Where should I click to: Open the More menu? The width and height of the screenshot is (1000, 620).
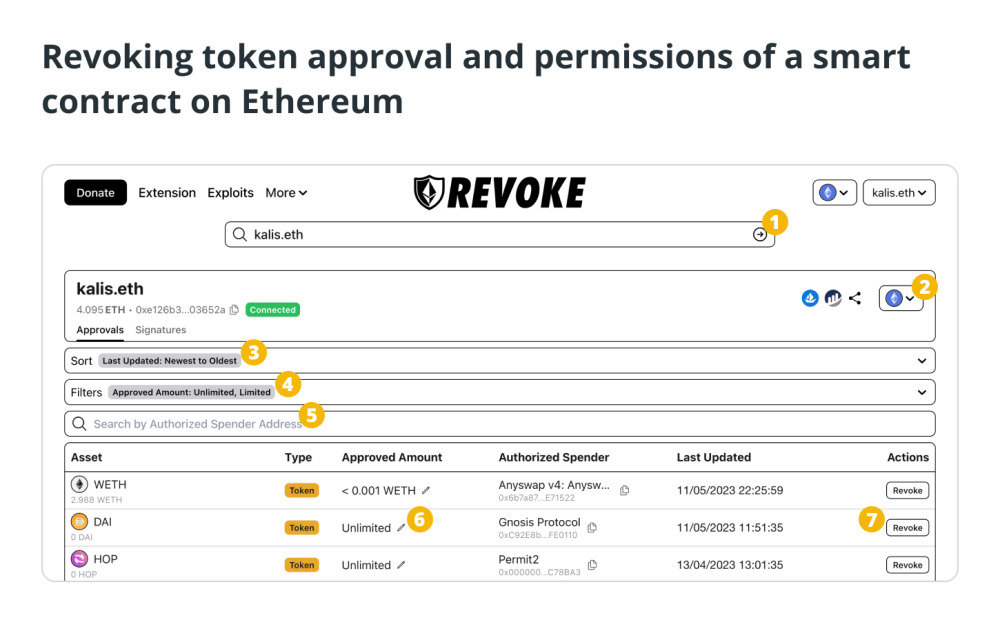point(286,193)
